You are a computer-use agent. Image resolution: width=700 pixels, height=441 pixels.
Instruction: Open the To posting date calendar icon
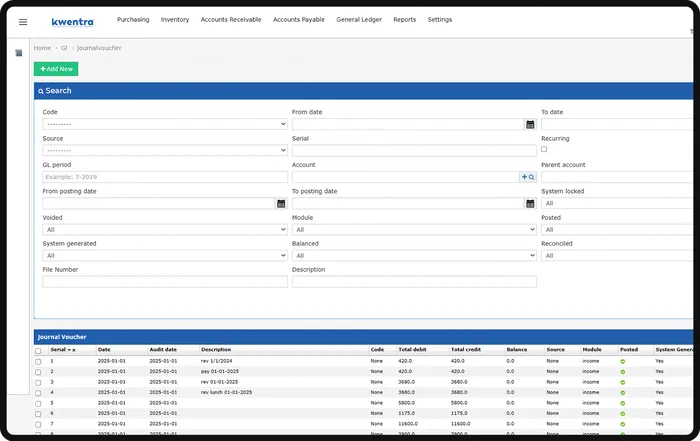click(x=530, y=204)
